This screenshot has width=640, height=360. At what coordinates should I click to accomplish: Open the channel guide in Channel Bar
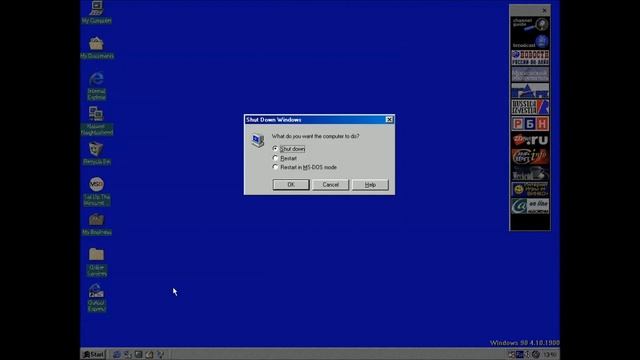(x=530, y=24)
